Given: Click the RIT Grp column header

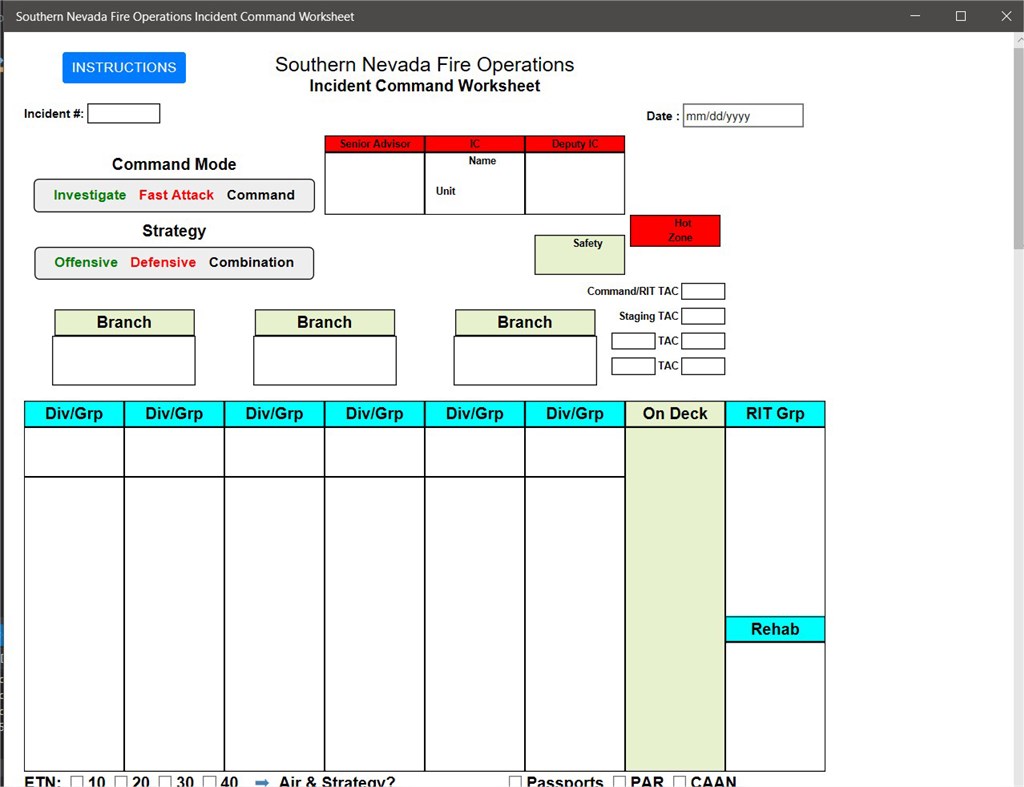Looking at the screenshot, I should [775, 413].
